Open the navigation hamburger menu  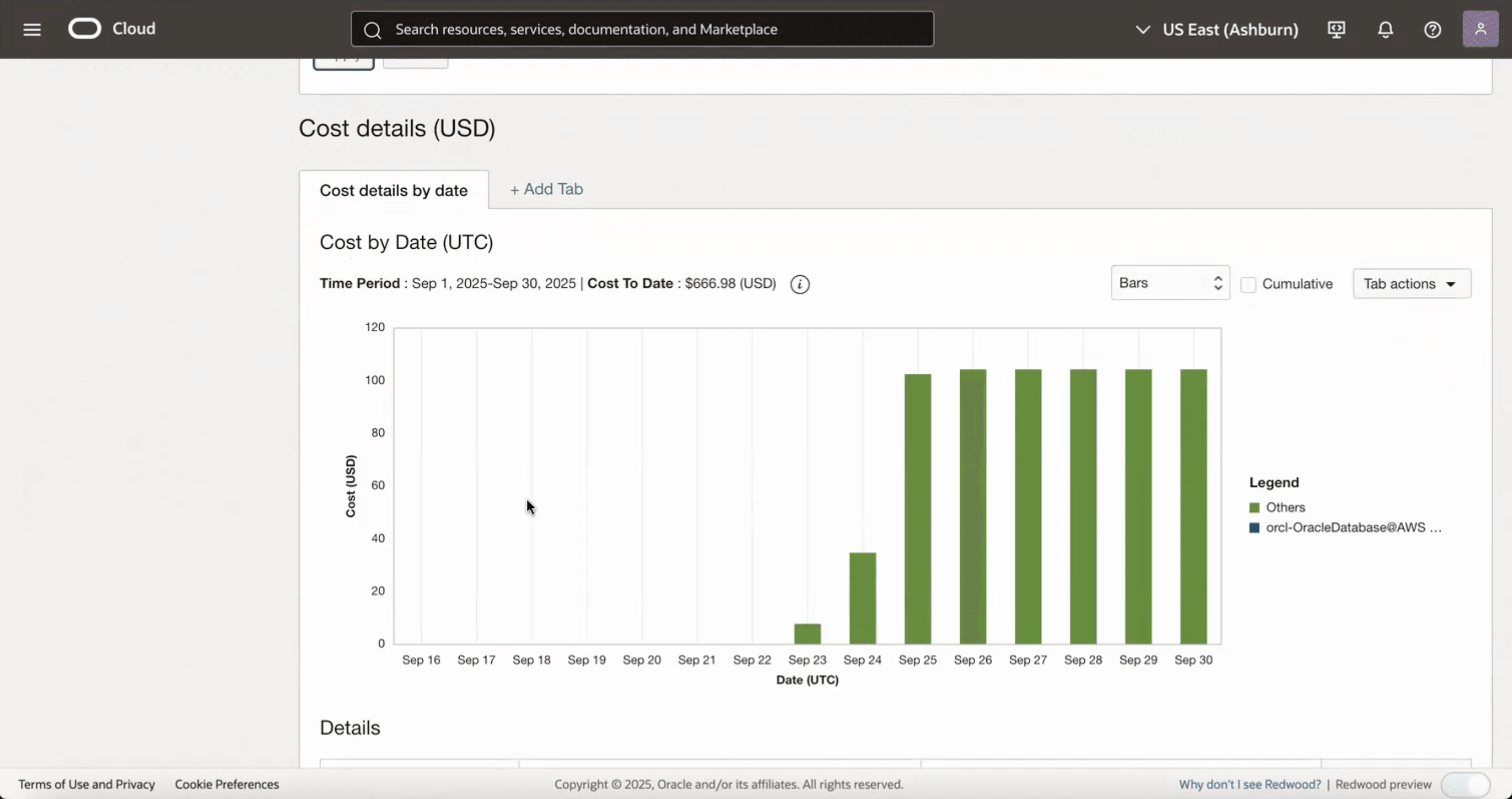pyautogui.click(x=32, y=29)
